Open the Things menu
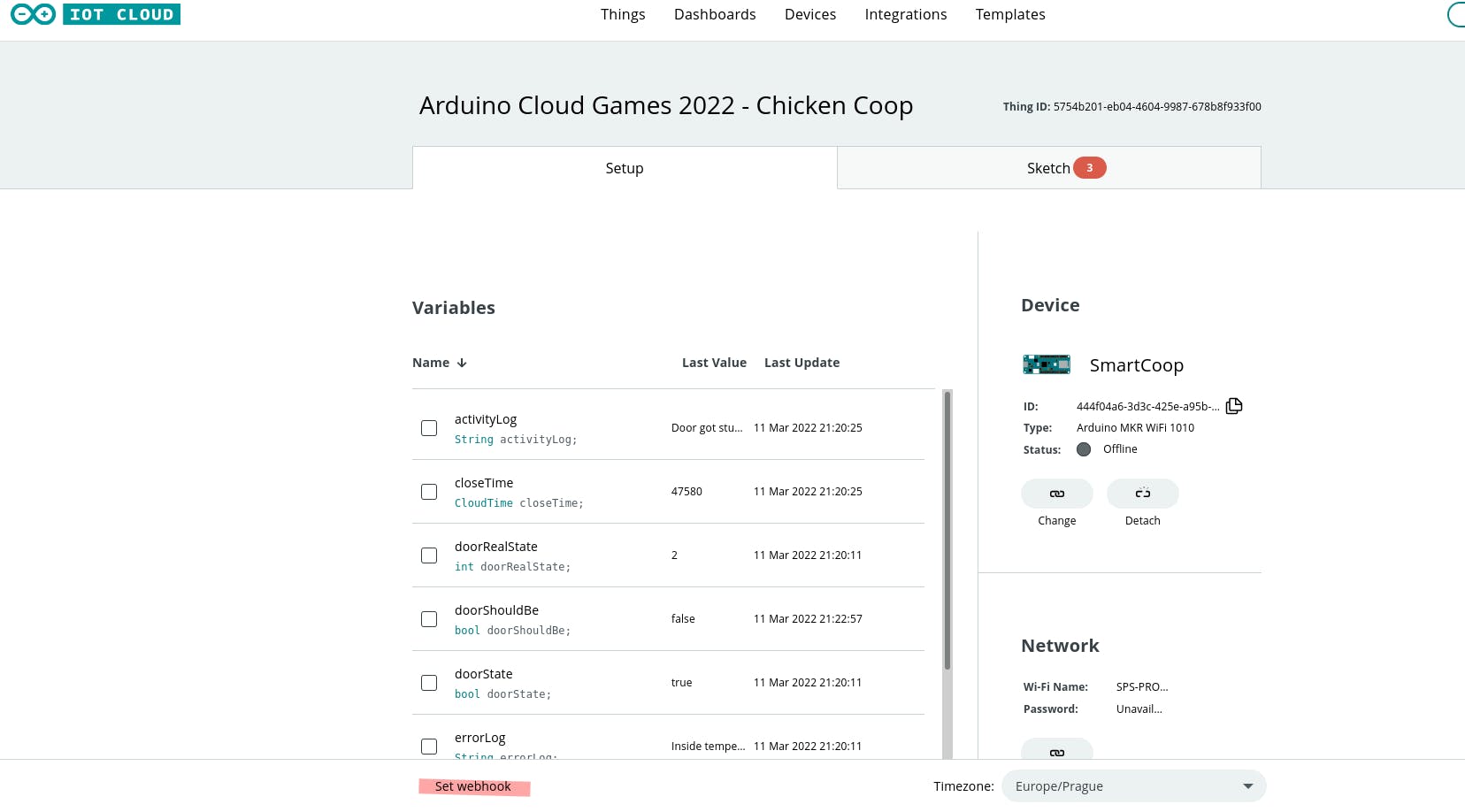The width and height of the screenshot is (1465, 812). 623,14
